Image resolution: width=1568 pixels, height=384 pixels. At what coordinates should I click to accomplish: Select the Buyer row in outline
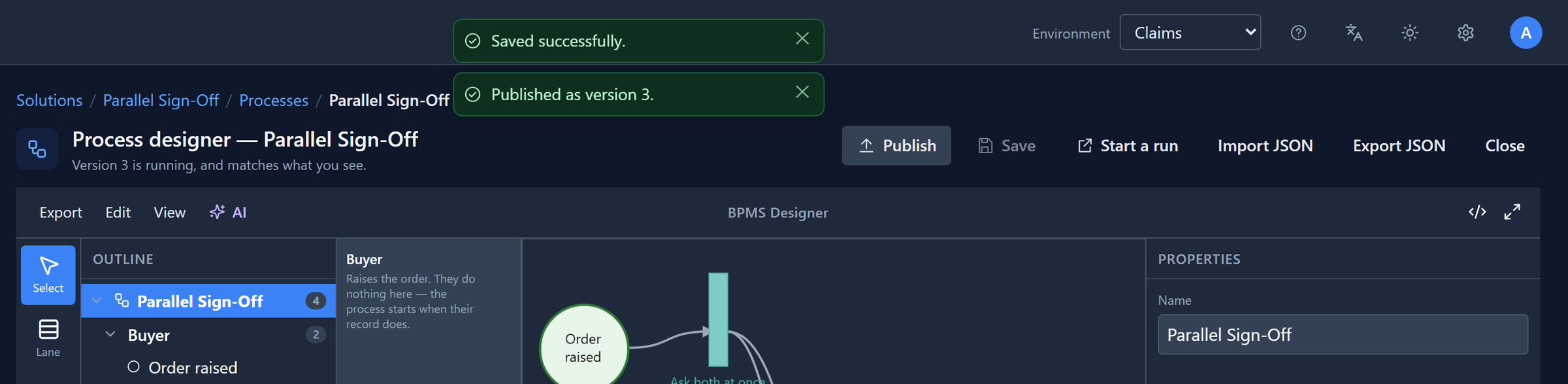tap(208, 335)
